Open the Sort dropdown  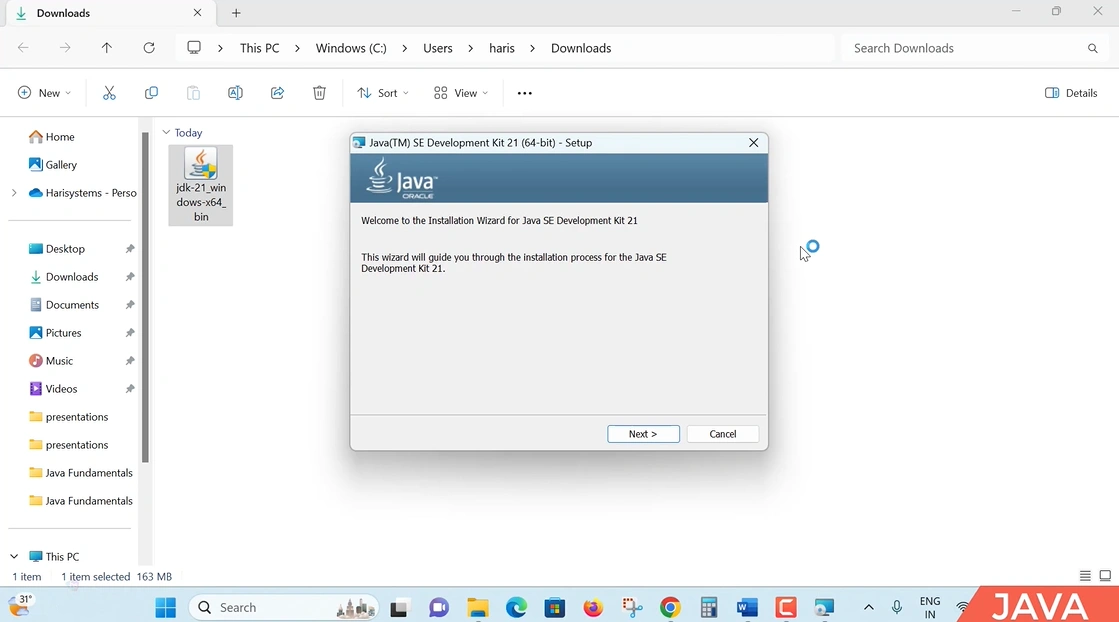pyautogui.click(x=383, y=93)
